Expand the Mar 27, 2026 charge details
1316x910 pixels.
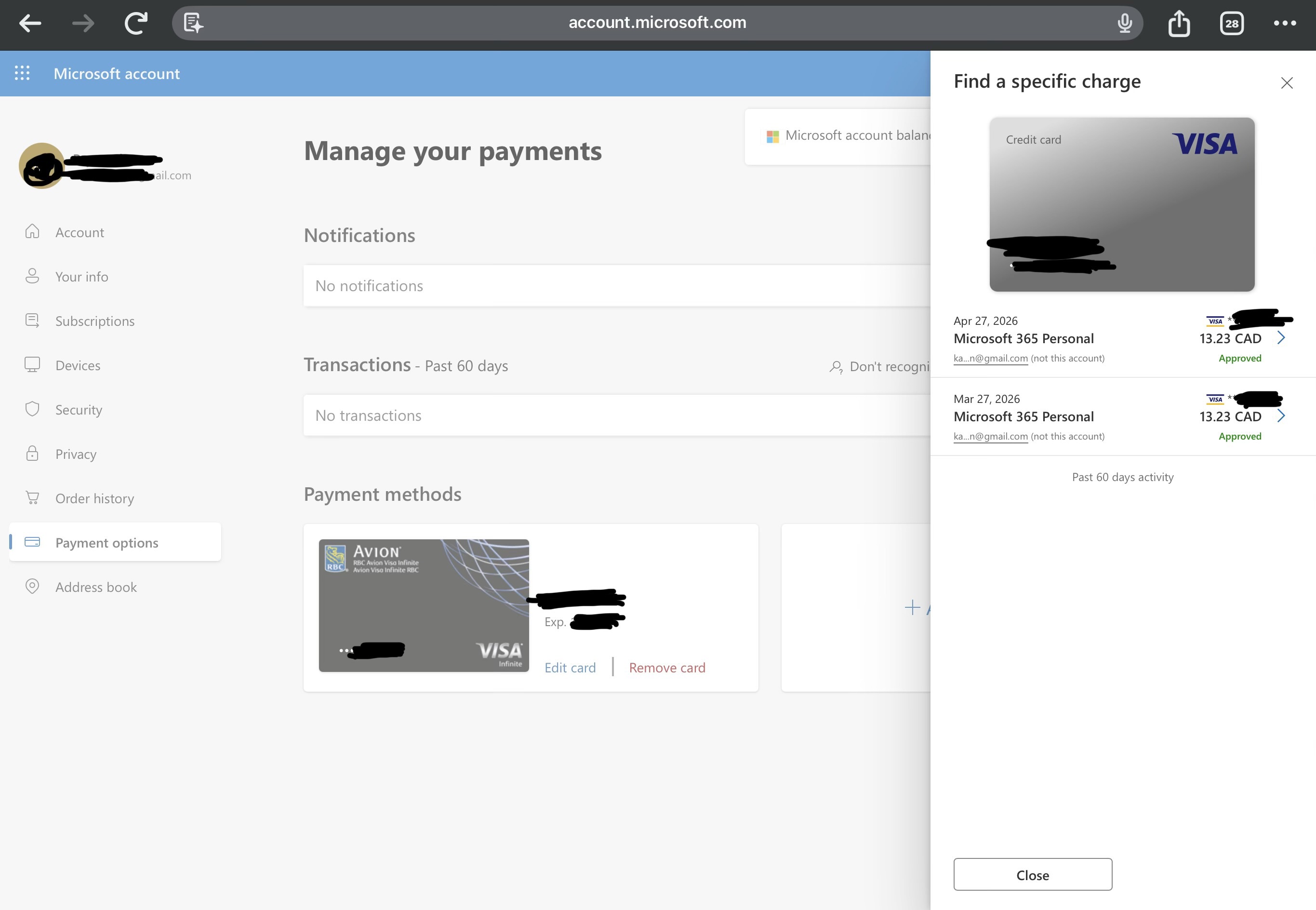click(1281, 415)
